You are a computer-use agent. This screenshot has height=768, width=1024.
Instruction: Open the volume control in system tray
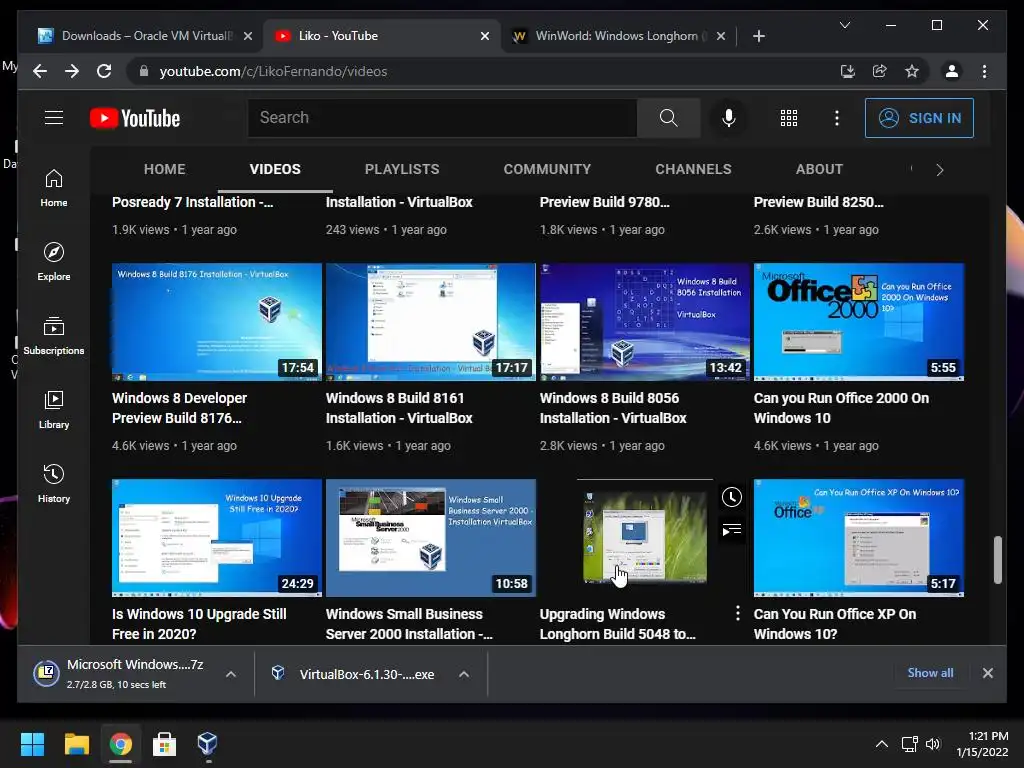pyautogui.click(x=933, y=743)
